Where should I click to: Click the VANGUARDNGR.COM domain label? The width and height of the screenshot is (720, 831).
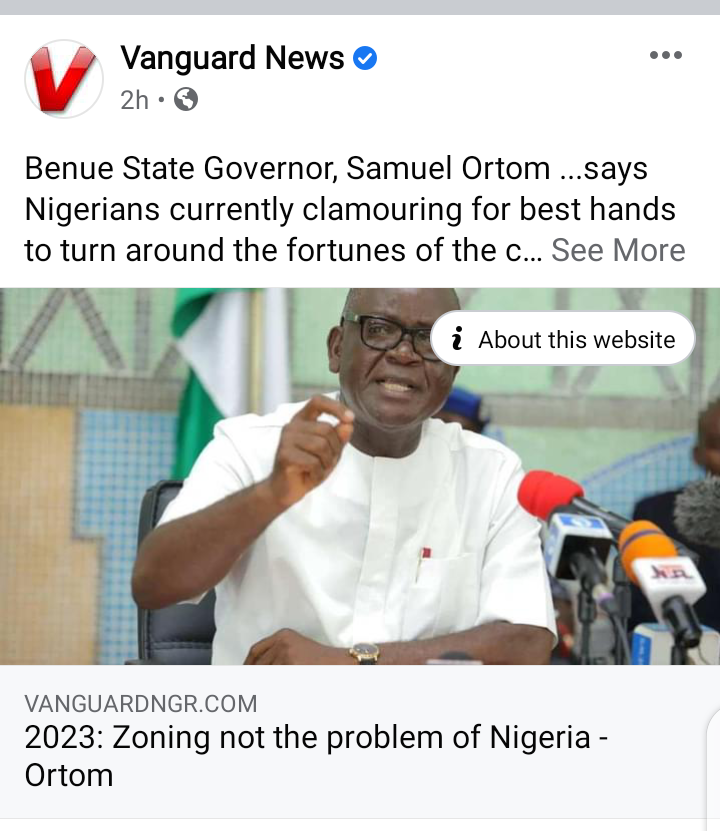[x=141, y=704]
